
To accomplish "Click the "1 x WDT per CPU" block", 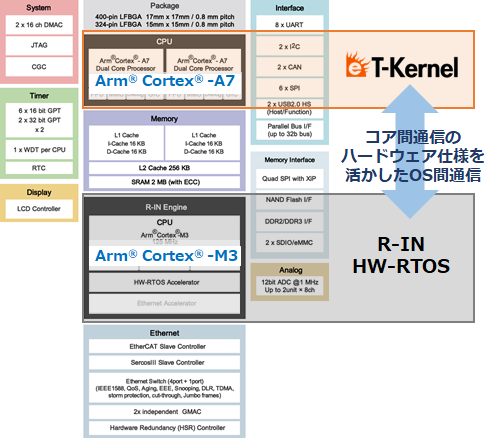I will [x=39, y=150].
